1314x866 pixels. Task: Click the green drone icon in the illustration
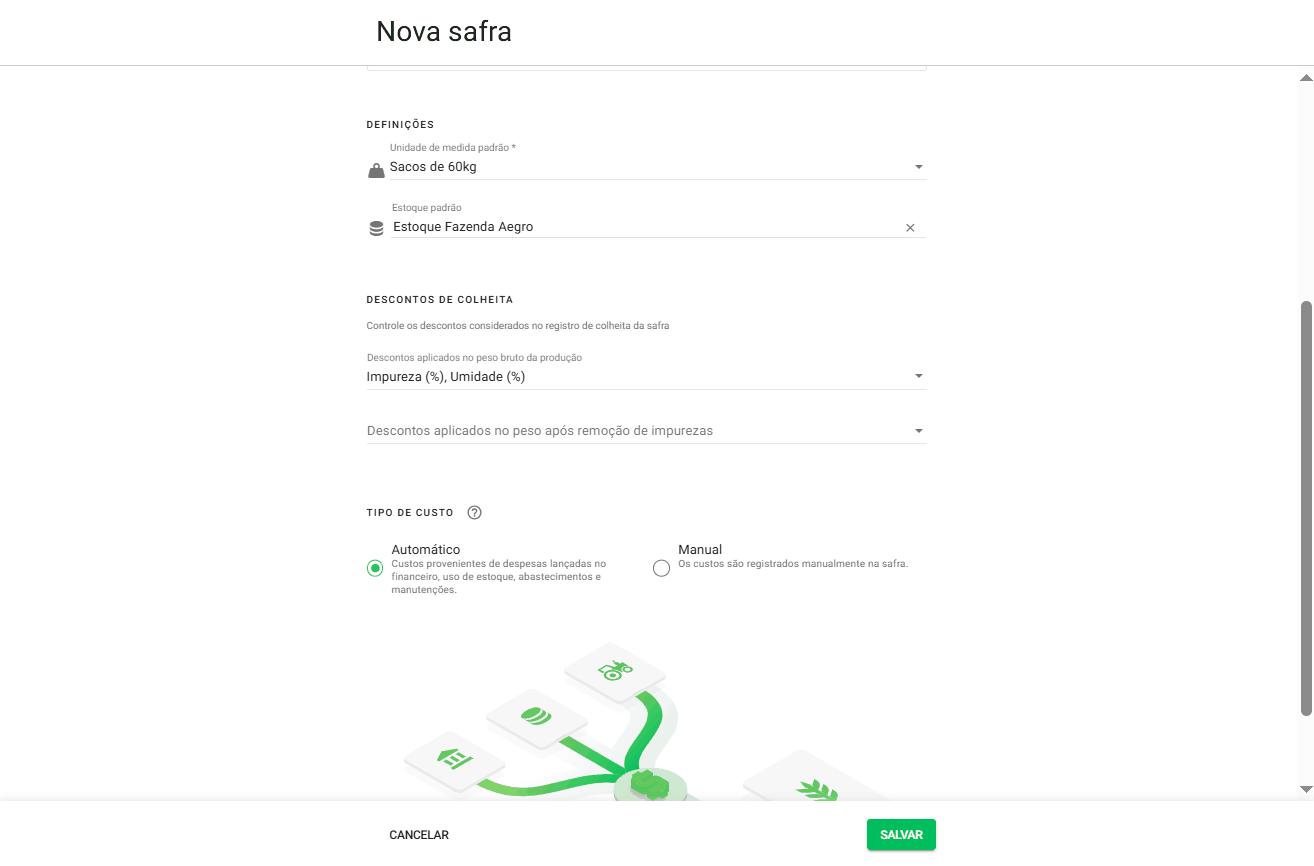(x=615, y=670)
